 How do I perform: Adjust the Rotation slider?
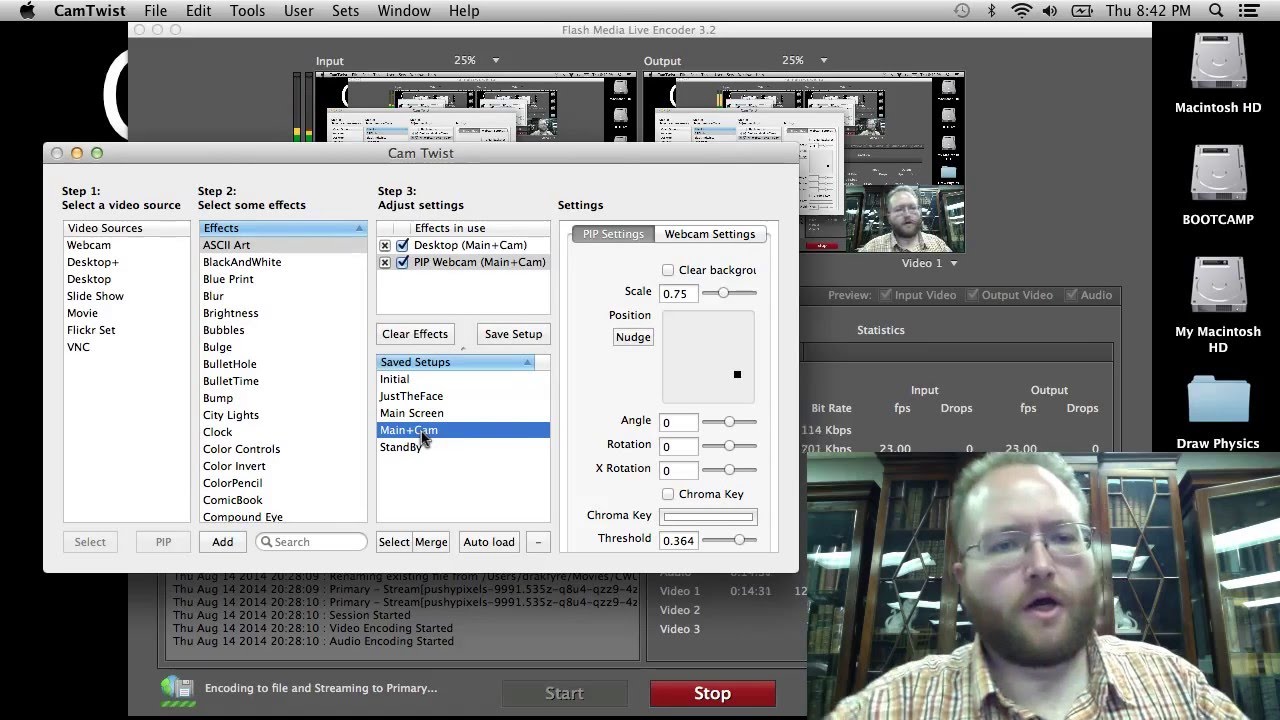tap(729, 446)
